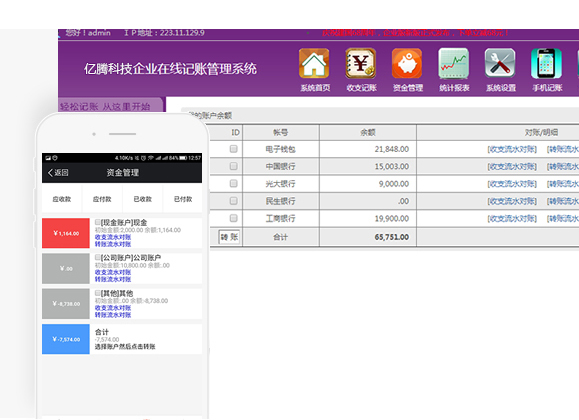Tick the 电子钱包 row checkbox
This screenshot has width=579, height=420.
pyautogui.click(x=233, y=149)
